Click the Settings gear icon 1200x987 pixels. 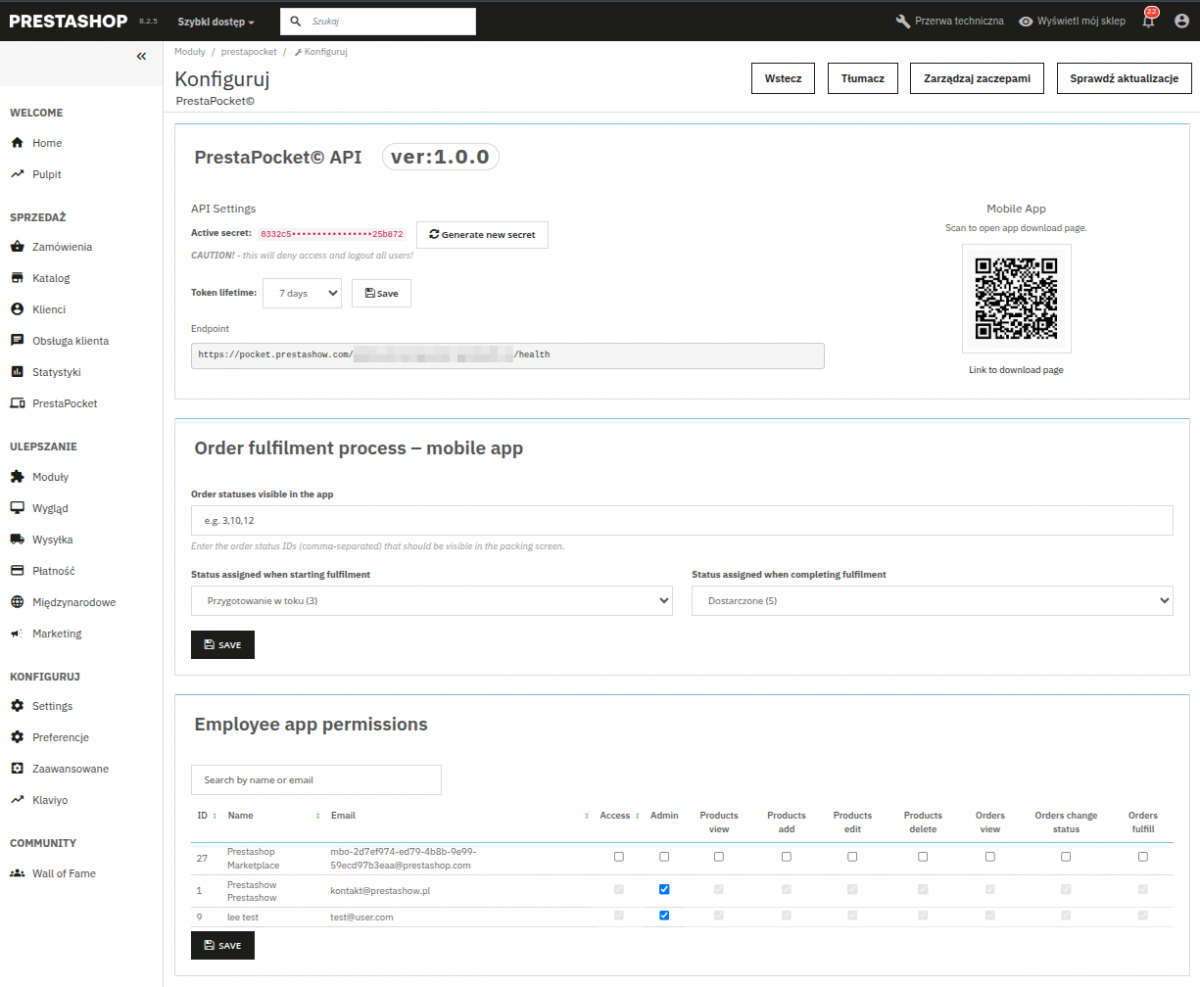(x=17, y=706)
